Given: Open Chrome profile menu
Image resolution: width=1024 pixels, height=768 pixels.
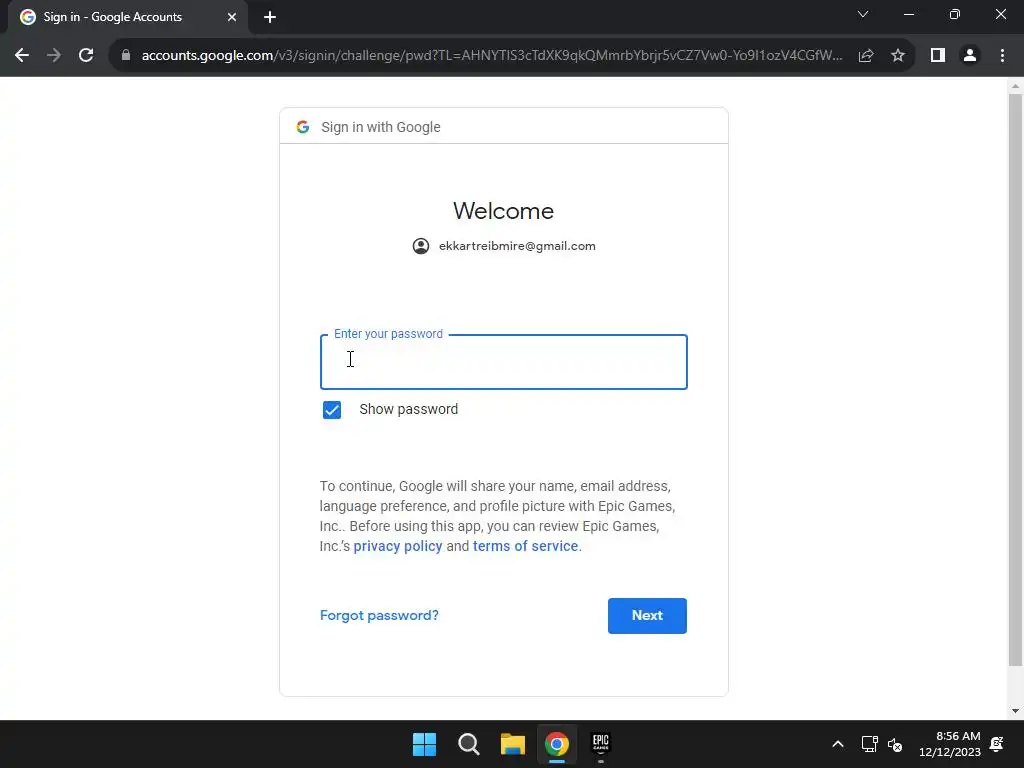Looking at the screenshot, I should point(970,56).
